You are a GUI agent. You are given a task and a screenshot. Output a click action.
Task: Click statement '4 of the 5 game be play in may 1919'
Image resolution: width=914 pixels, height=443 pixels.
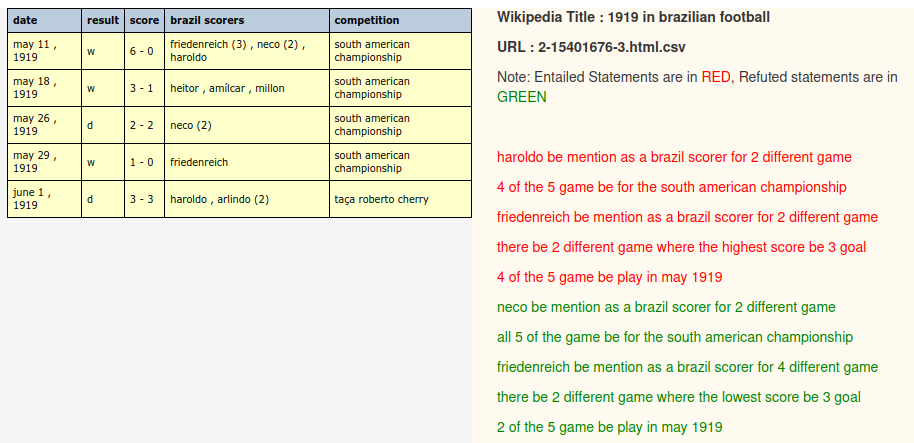(x=609, y=277)
